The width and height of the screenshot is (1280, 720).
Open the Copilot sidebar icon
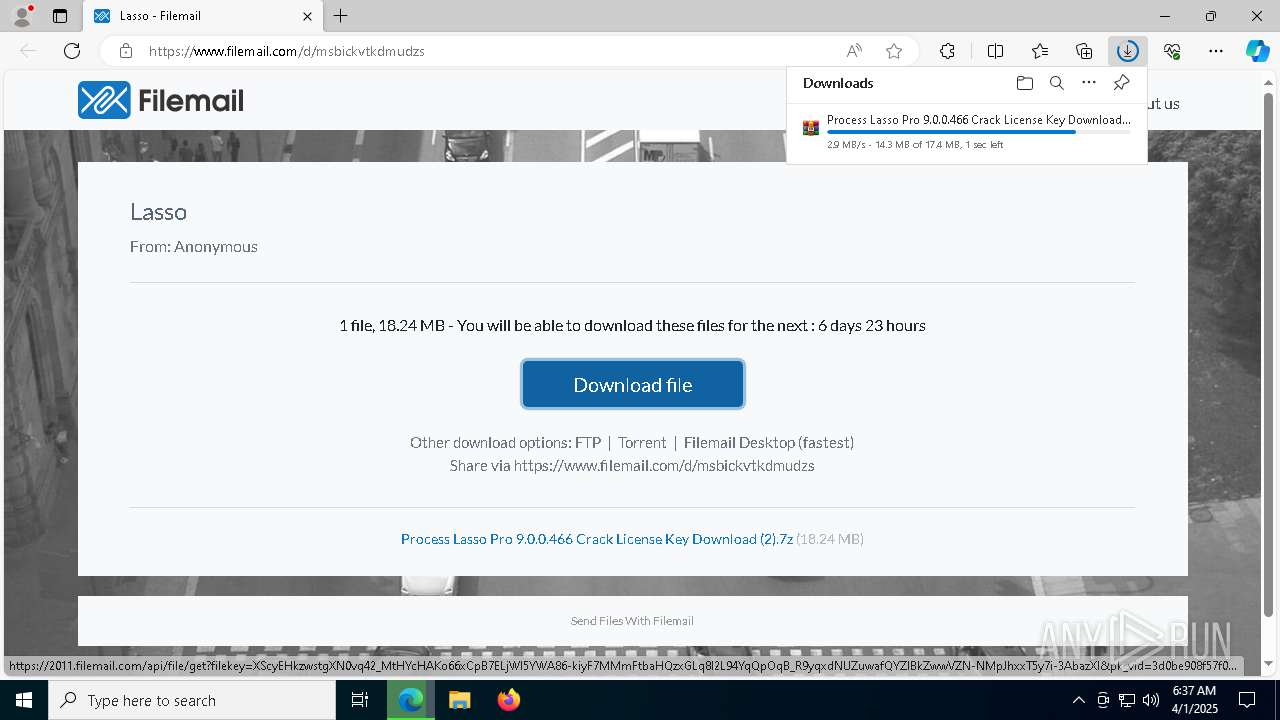(1257, 51)
